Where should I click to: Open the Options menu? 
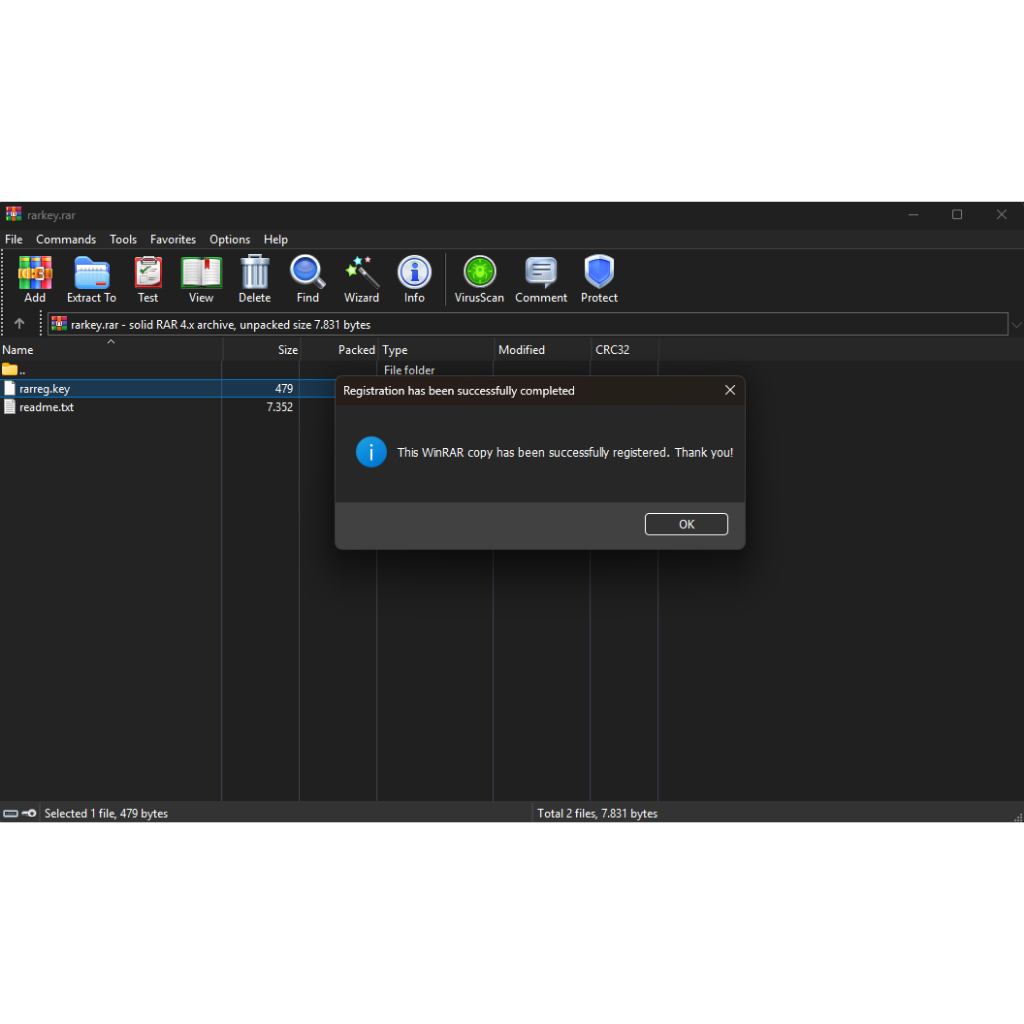[230, 240]
